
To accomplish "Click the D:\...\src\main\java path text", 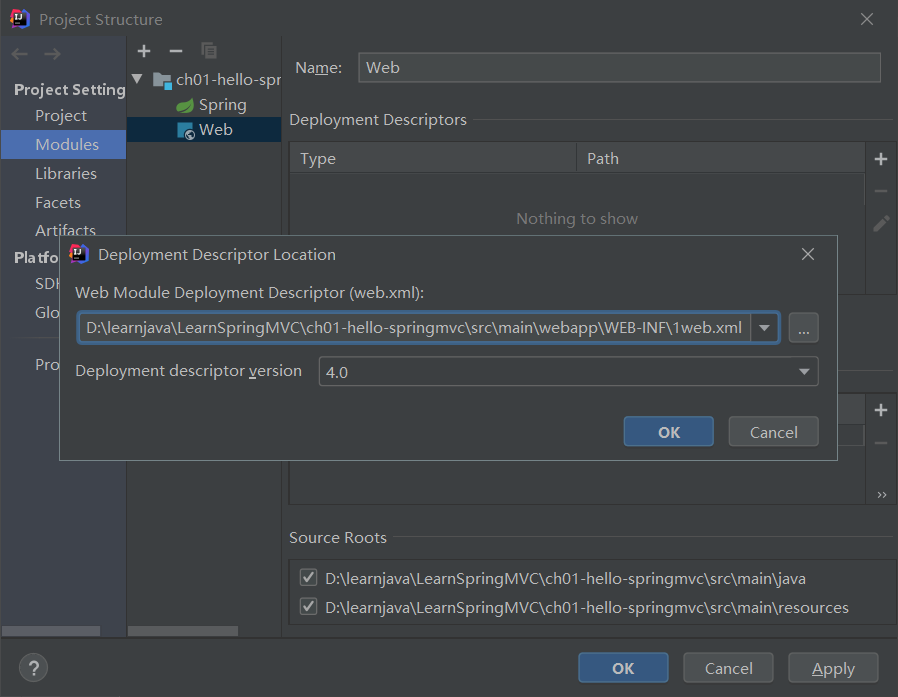I will pos(565,578).
